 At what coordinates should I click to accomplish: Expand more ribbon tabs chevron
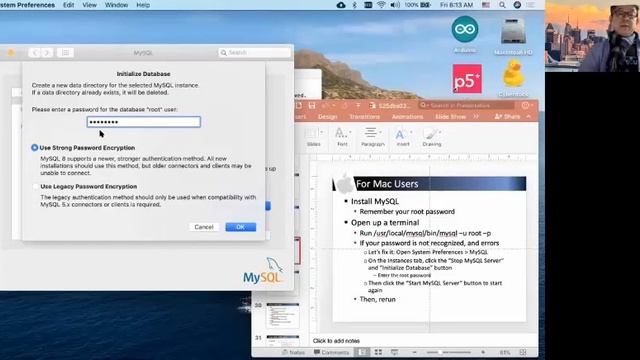(476, 117)
